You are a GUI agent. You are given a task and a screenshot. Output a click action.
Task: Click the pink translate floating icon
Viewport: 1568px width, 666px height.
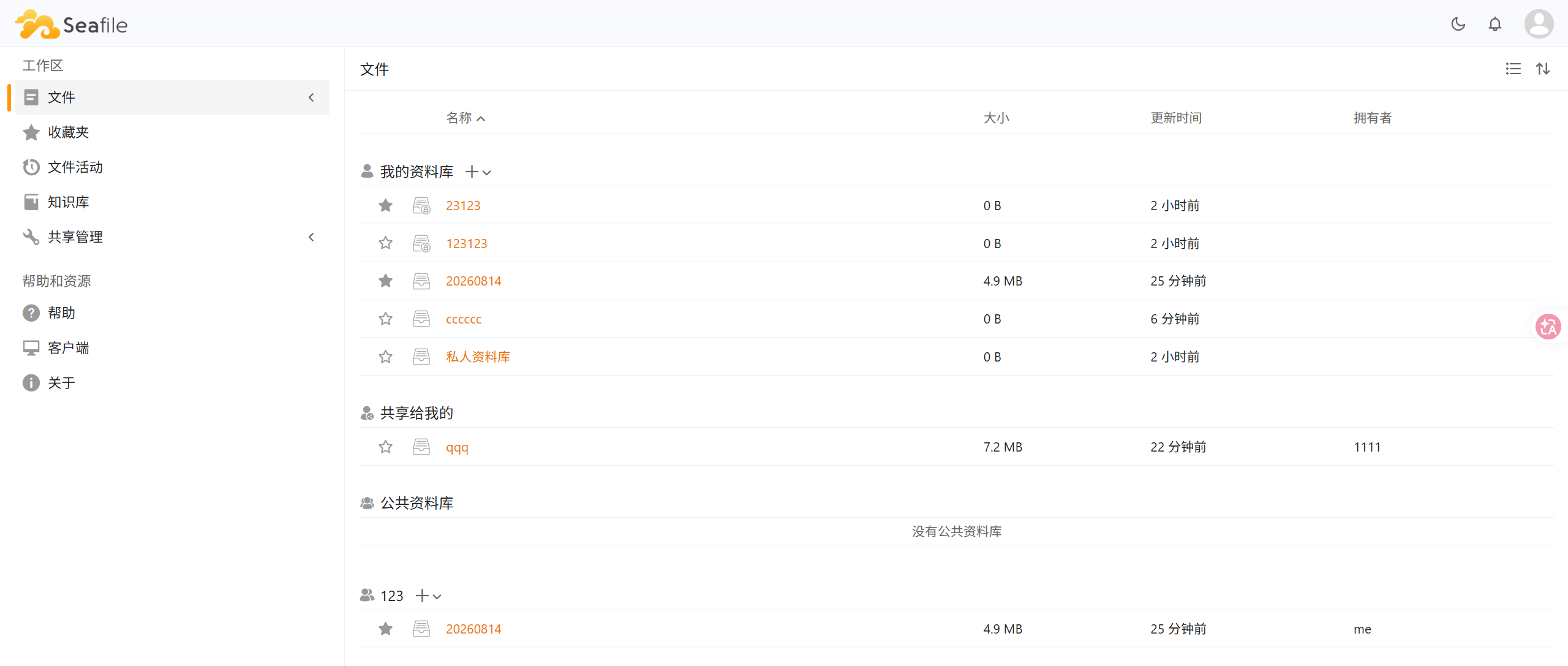pos(1548,327)
